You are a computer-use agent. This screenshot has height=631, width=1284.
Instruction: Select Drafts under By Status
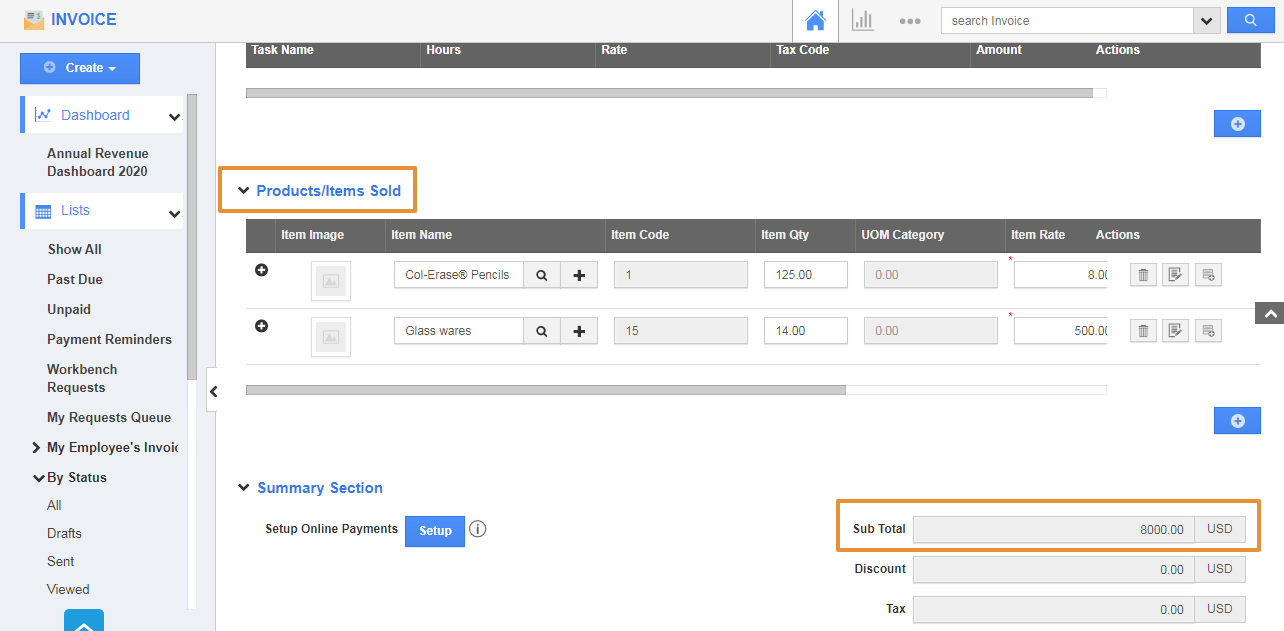click(64, 533)
